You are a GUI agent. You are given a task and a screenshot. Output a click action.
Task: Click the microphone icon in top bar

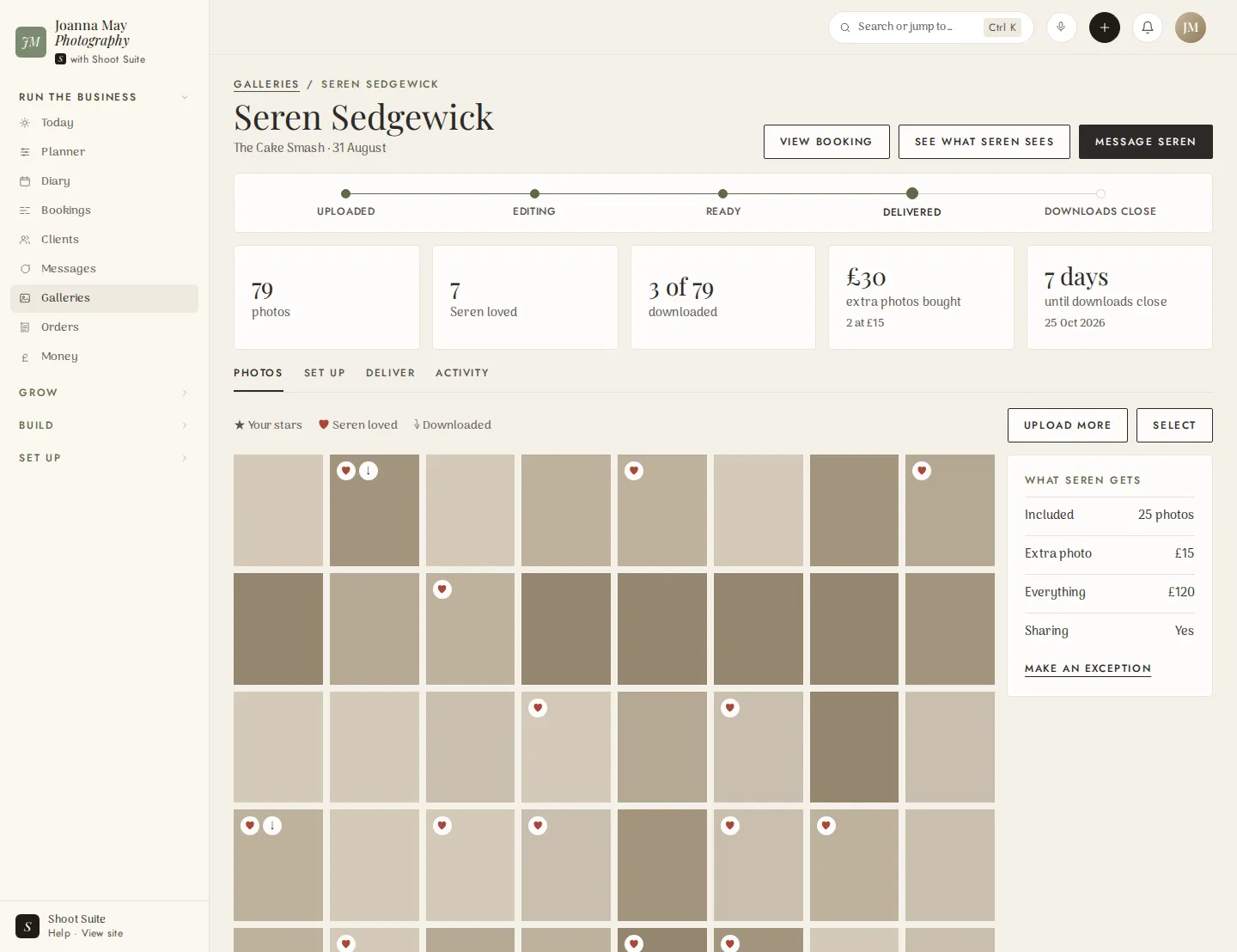point(1061,27)
